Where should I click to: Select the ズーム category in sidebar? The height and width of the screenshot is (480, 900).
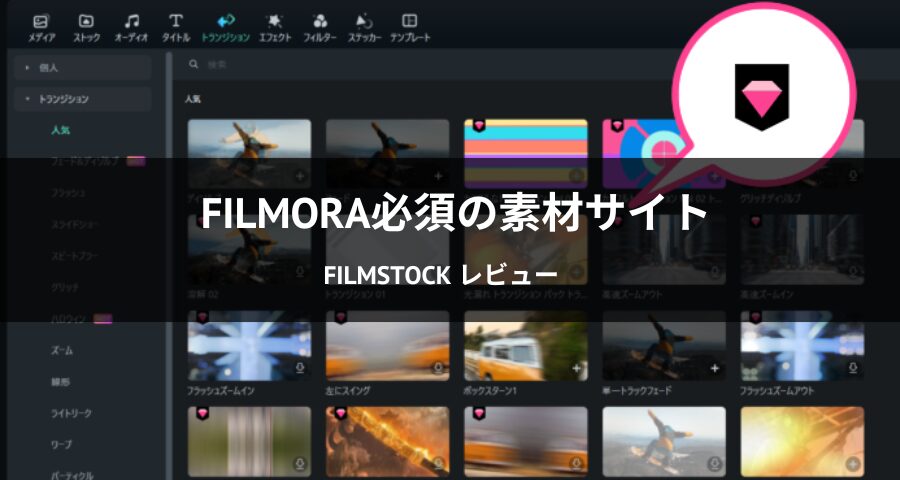pyautogui.click(x=61, y=350)
